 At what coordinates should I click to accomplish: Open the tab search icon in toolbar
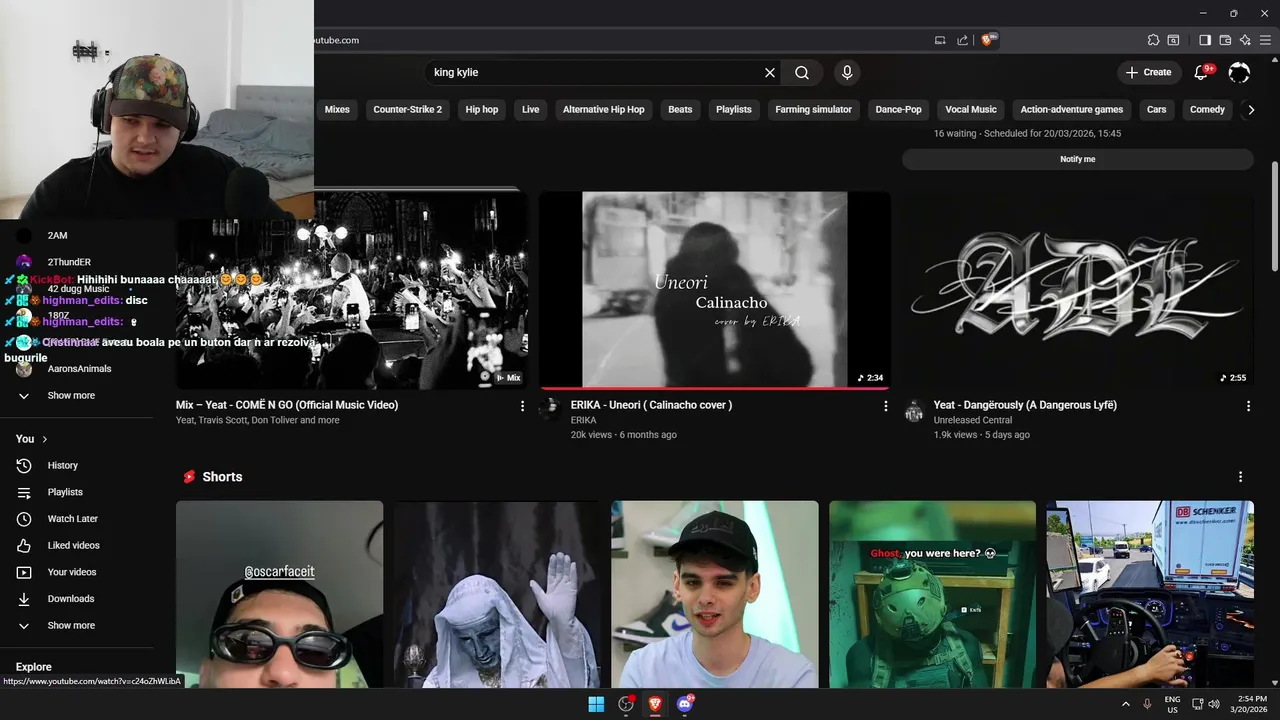1173,40
